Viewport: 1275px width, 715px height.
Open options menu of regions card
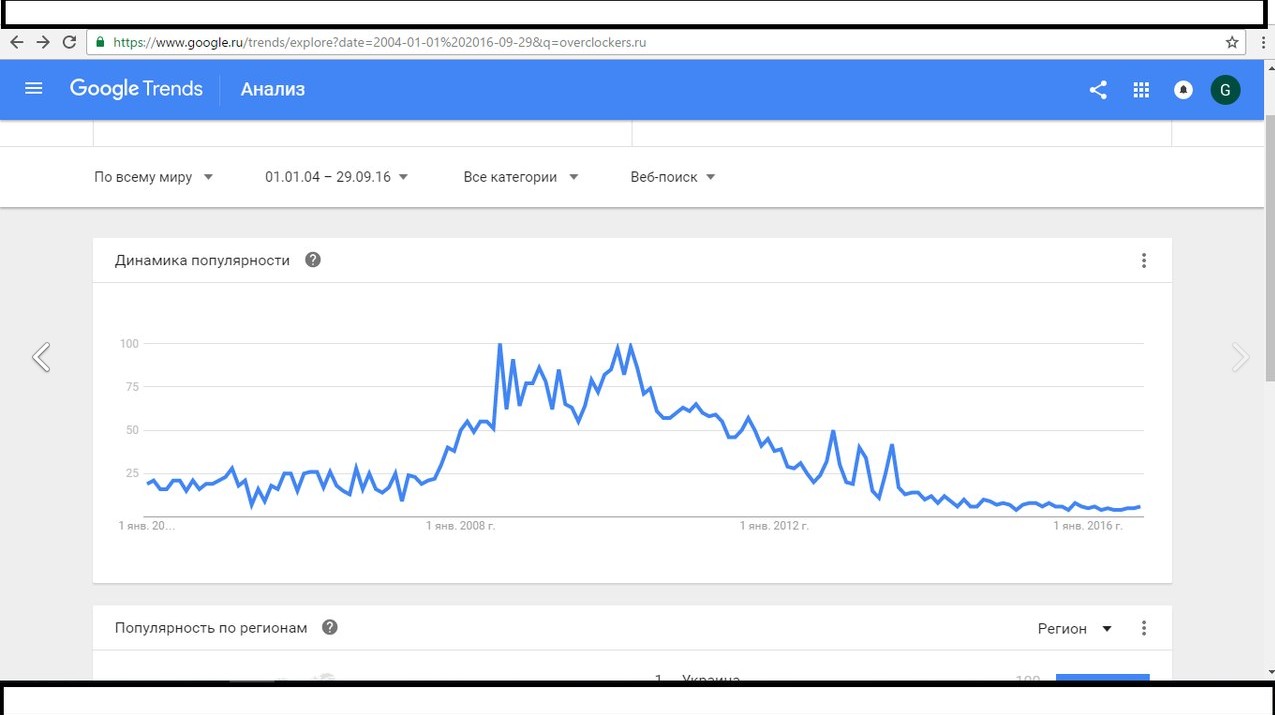click(x=1144, y=629)
